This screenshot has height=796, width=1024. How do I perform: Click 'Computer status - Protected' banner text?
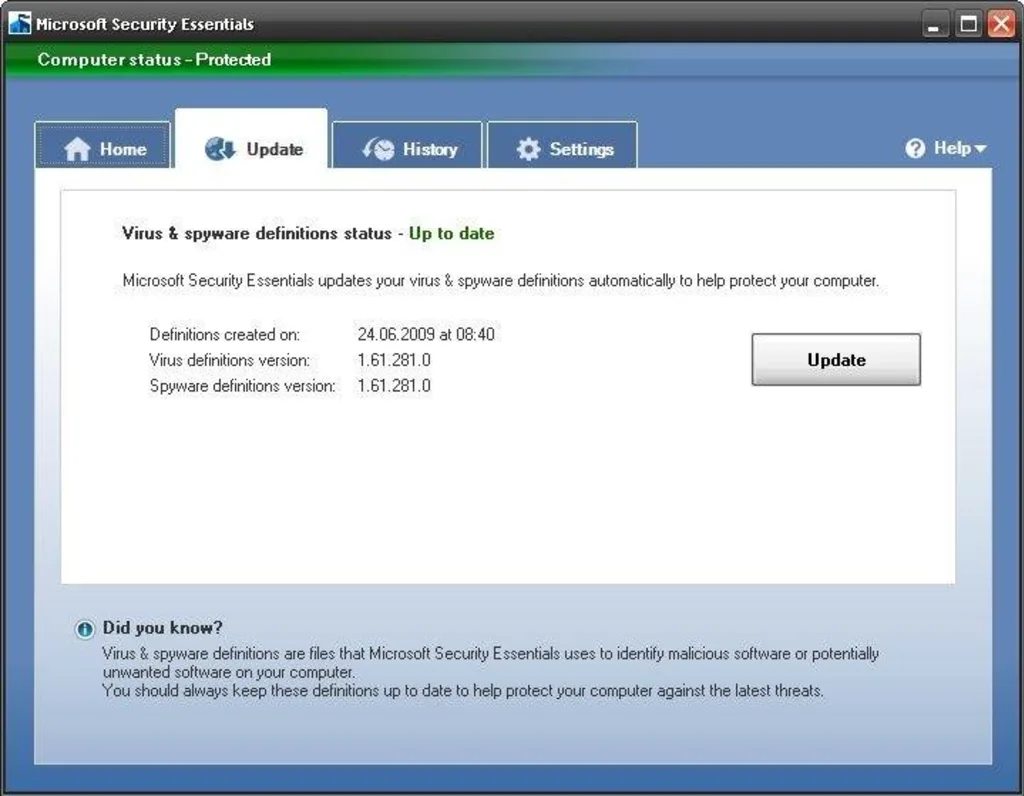point(154,59)
